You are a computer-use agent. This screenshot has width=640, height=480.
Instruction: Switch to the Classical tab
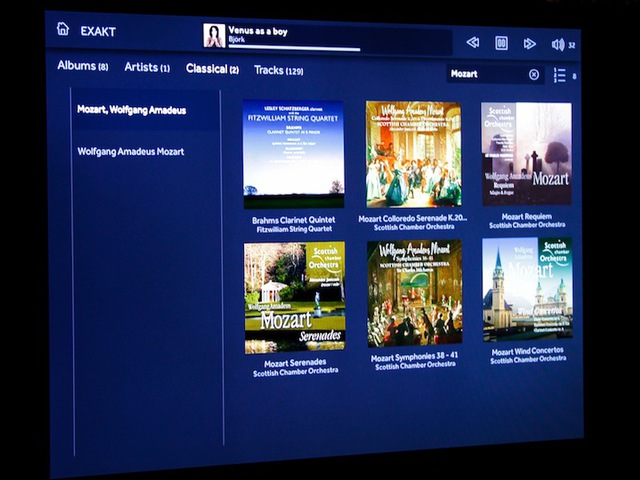coord(212,69)
